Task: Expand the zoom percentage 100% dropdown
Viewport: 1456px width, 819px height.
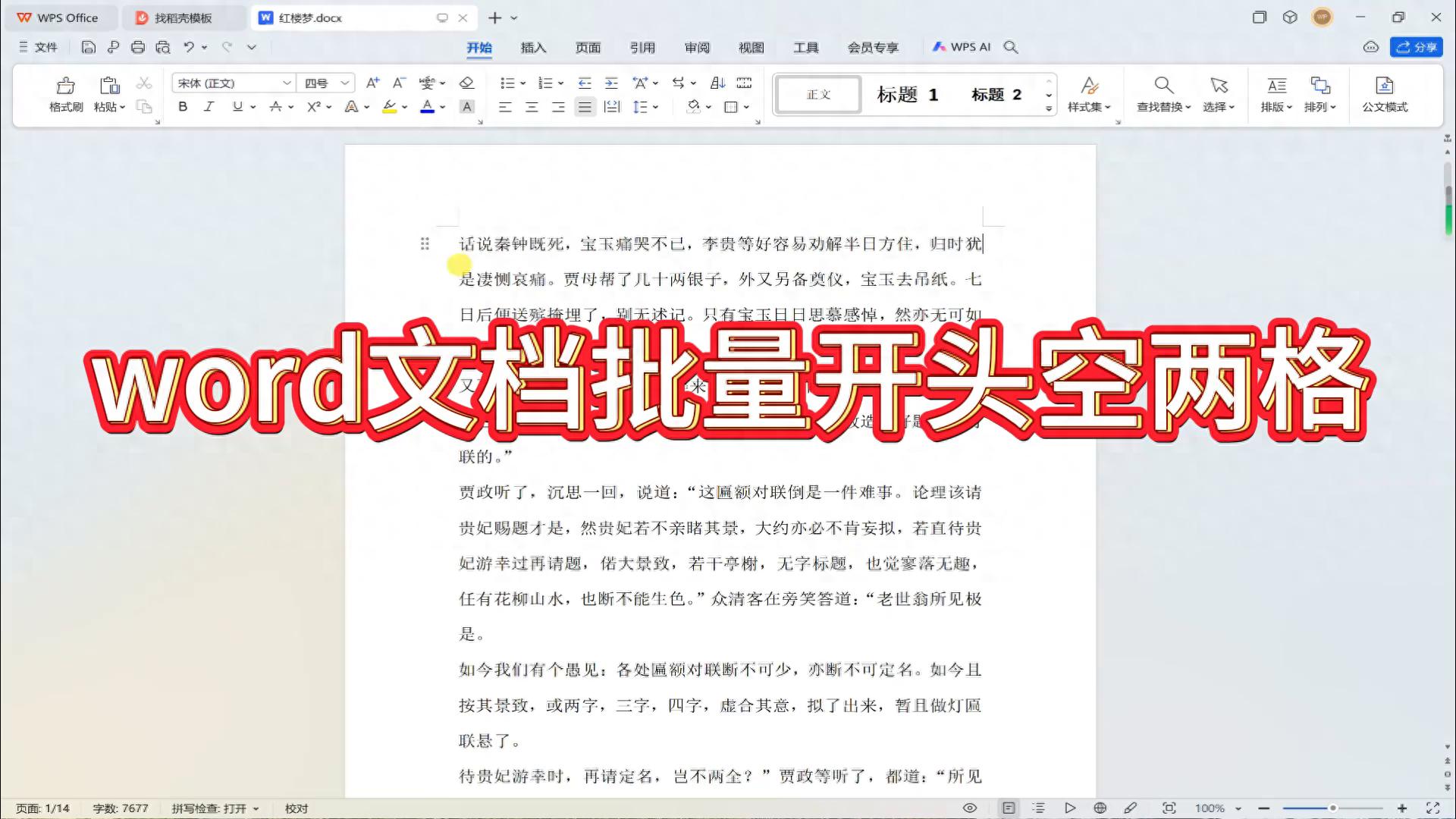Action: (1238, 808)
